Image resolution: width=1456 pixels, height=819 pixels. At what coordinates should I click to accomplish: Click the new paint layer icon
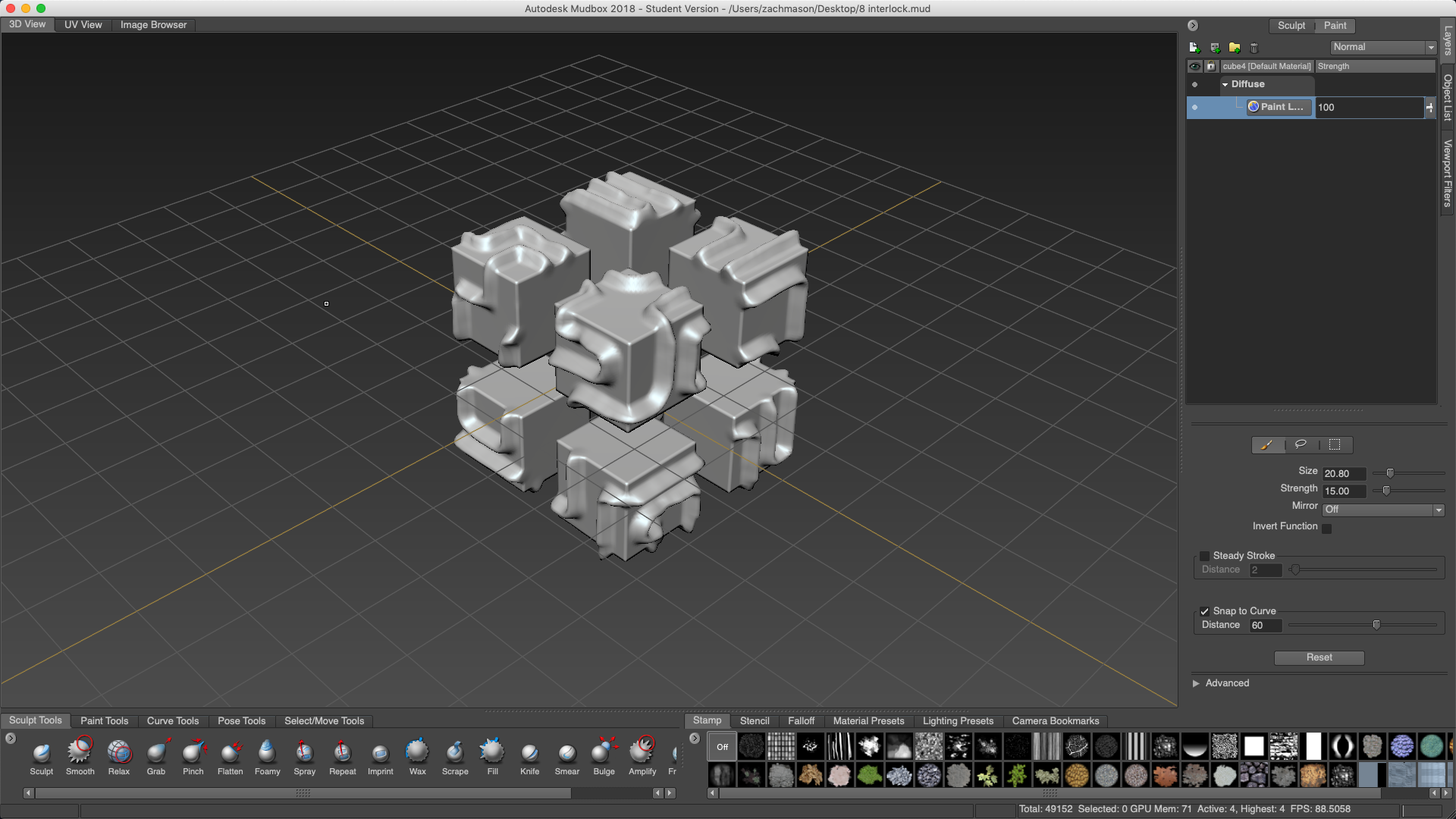[x=1194, y=48]
